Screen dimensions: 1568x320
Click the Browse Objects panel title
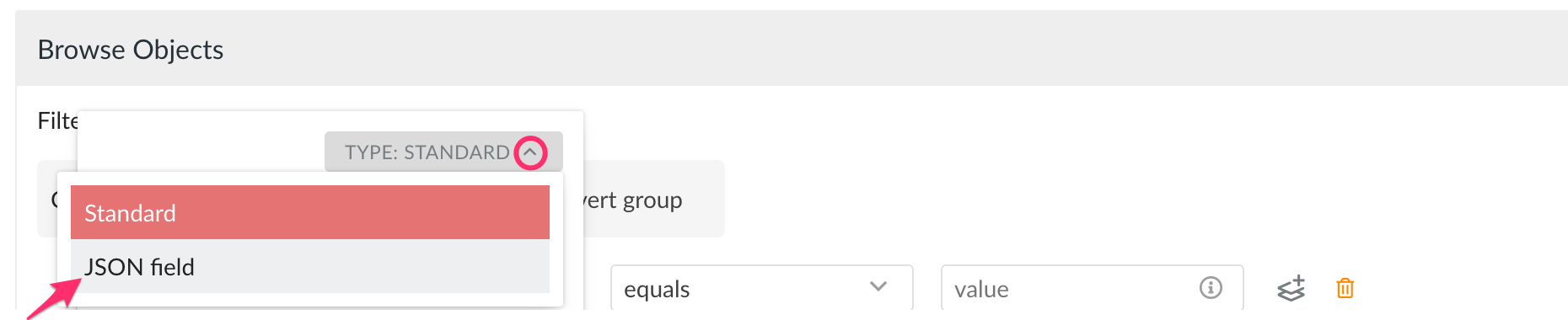pyautogui.click(x=131, y=50)
